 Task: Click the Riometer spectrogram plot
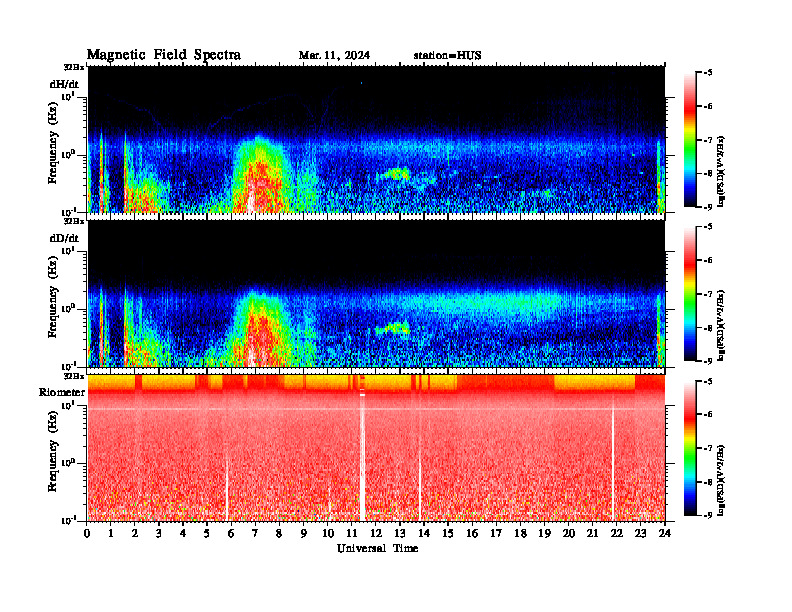376,448
